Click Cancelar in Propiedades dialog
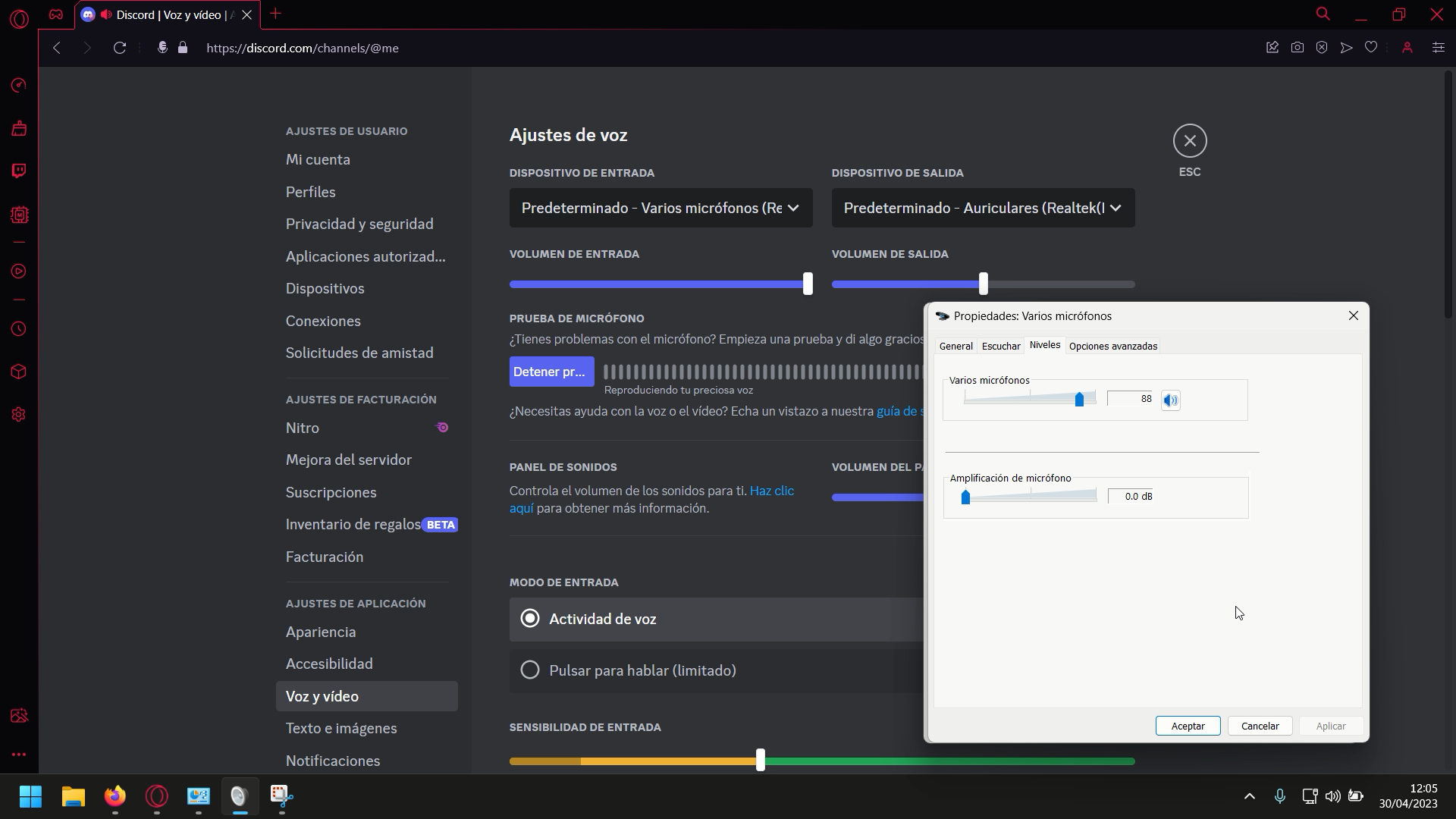This screenshot has height=819, width=1456. pyautogui.click(x=1260, y=726)
